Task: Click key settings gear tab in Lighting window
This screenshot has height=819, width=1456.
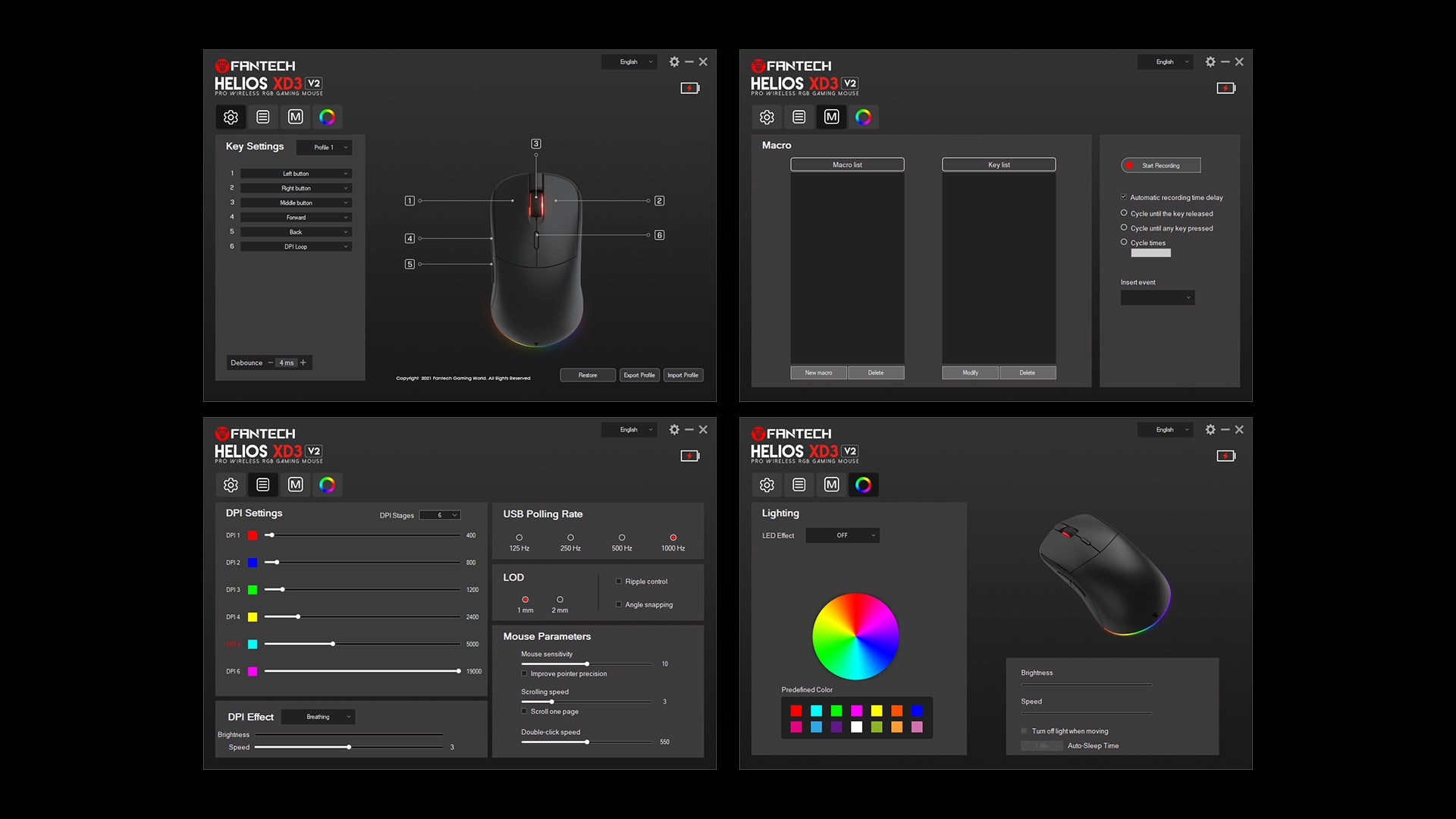Action: (x=767, y=485)
